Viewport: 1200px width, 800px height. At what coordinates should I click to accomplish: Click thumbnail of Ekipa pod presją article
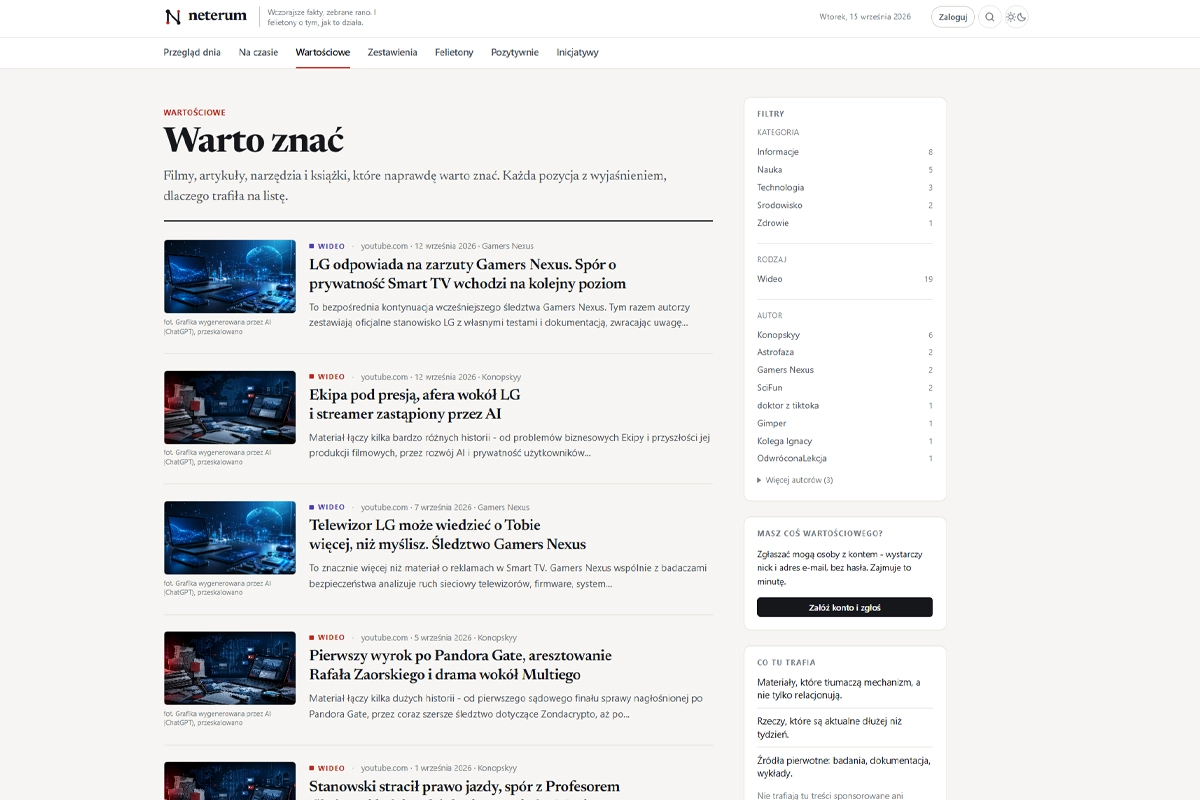coord(230,407)
